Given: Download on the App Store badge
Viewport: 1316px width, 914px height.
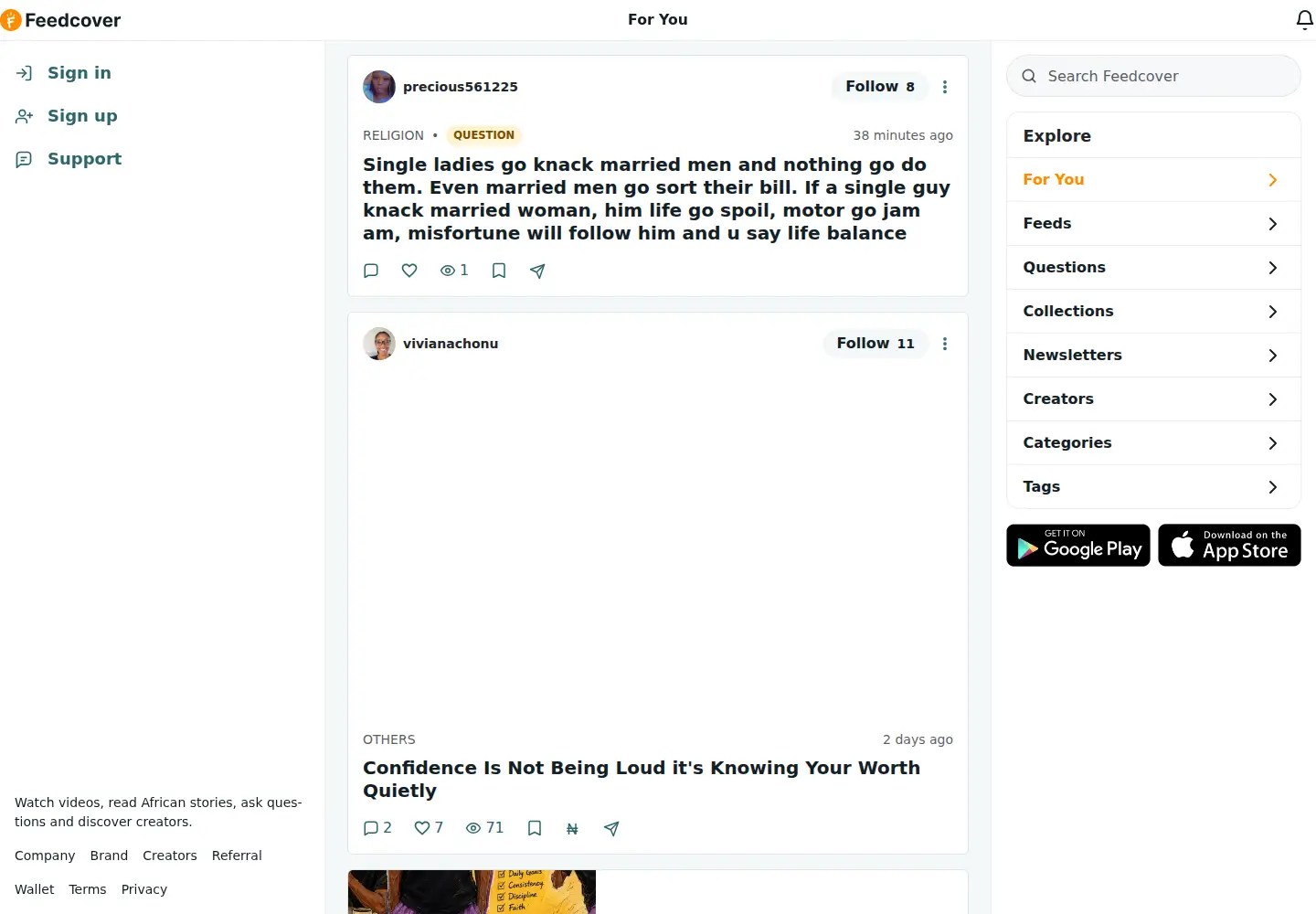Looking at the screenshot, I should pyautogui.click(x=1229, y=546).
